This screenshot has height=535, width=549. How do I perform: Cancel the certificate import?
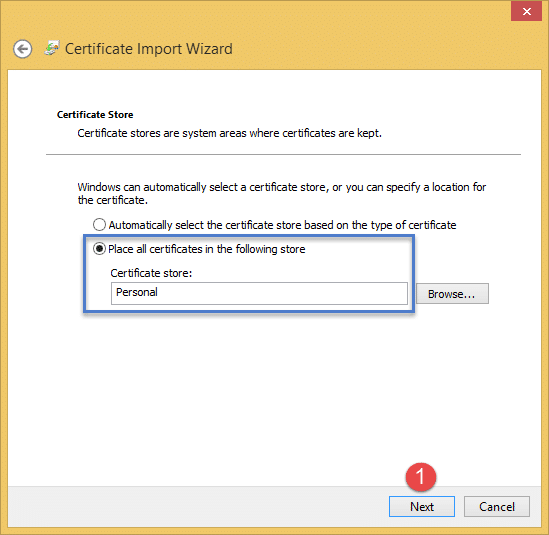(x=496, y=506)
